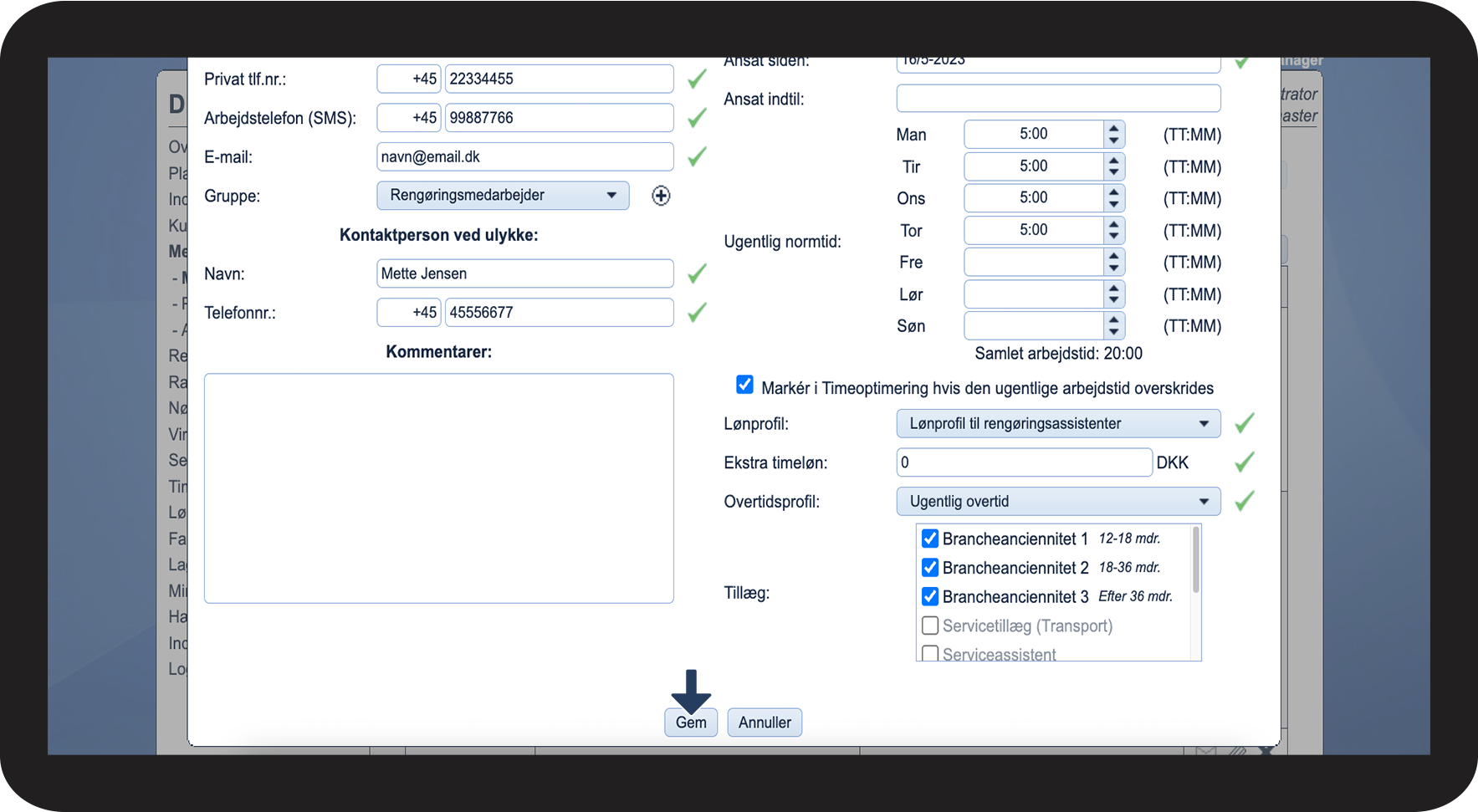Increase Søn hours with the up arrow
Image resolution: width=1478 pixels, height=812 pixels.
click(1113, 320)
